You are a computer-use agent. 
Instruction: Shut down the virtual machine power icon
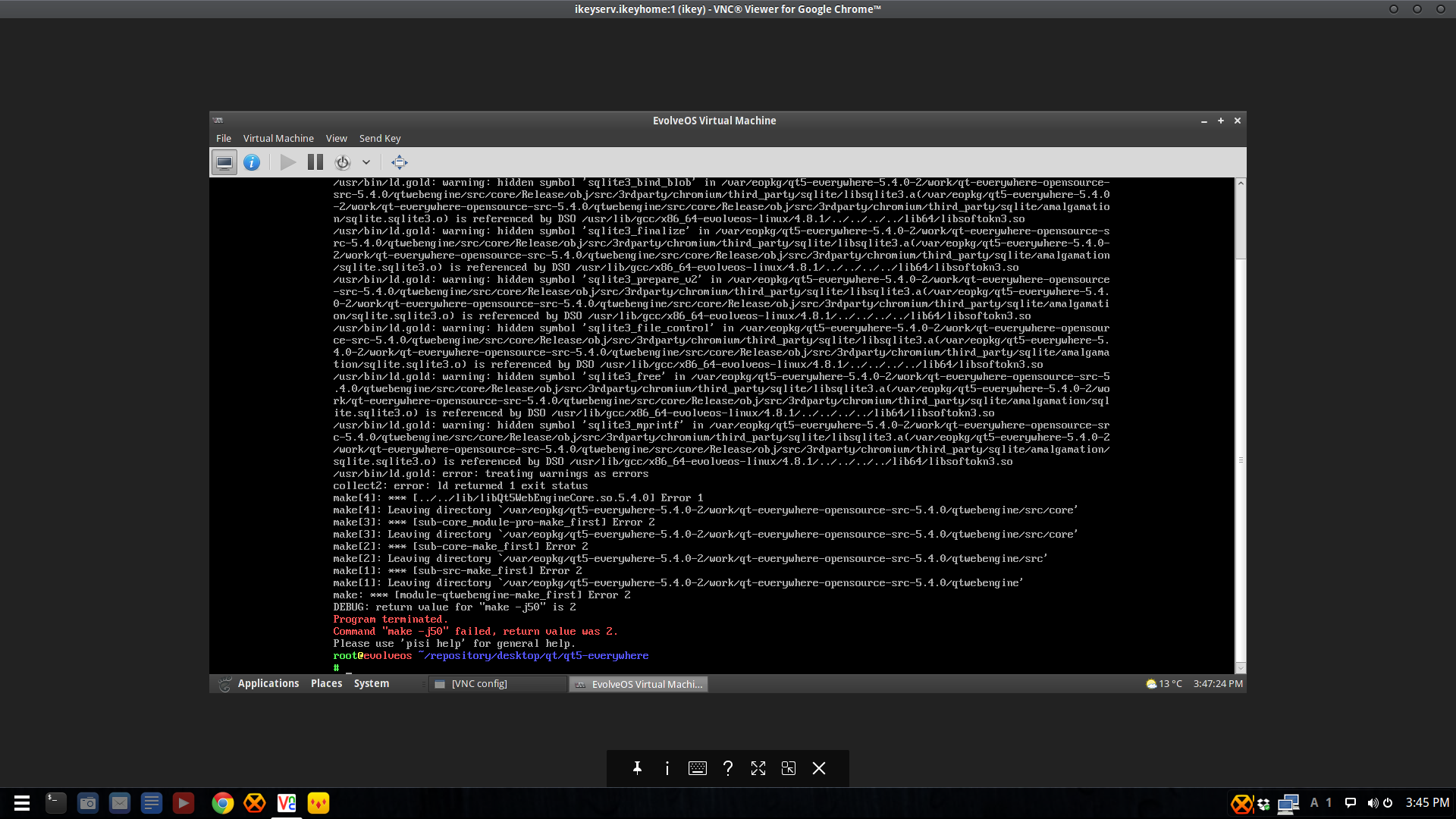(x=343, y=162)
